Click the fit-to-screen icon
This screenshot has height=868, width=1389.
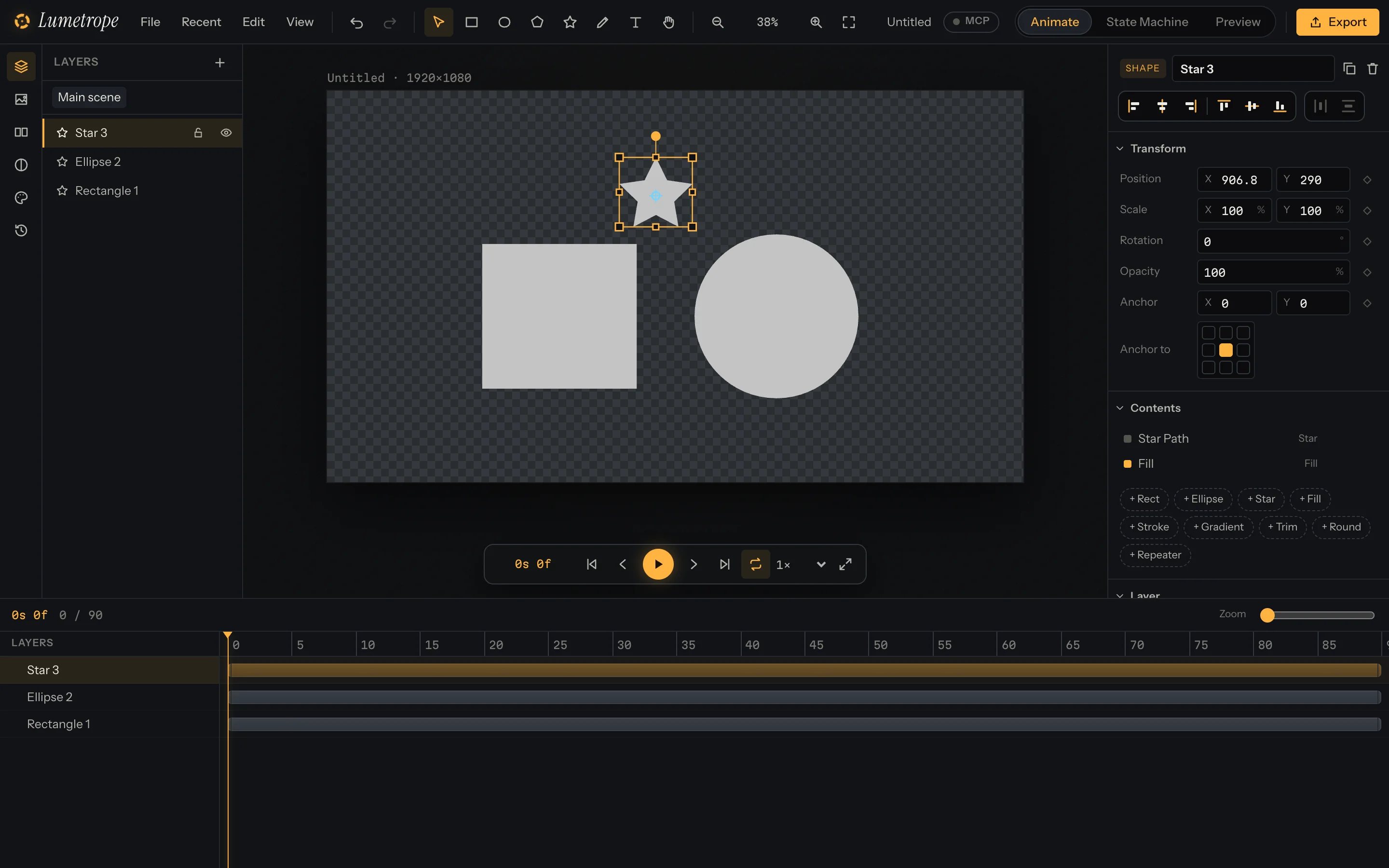pyautogui.click(x=848, y=22)
